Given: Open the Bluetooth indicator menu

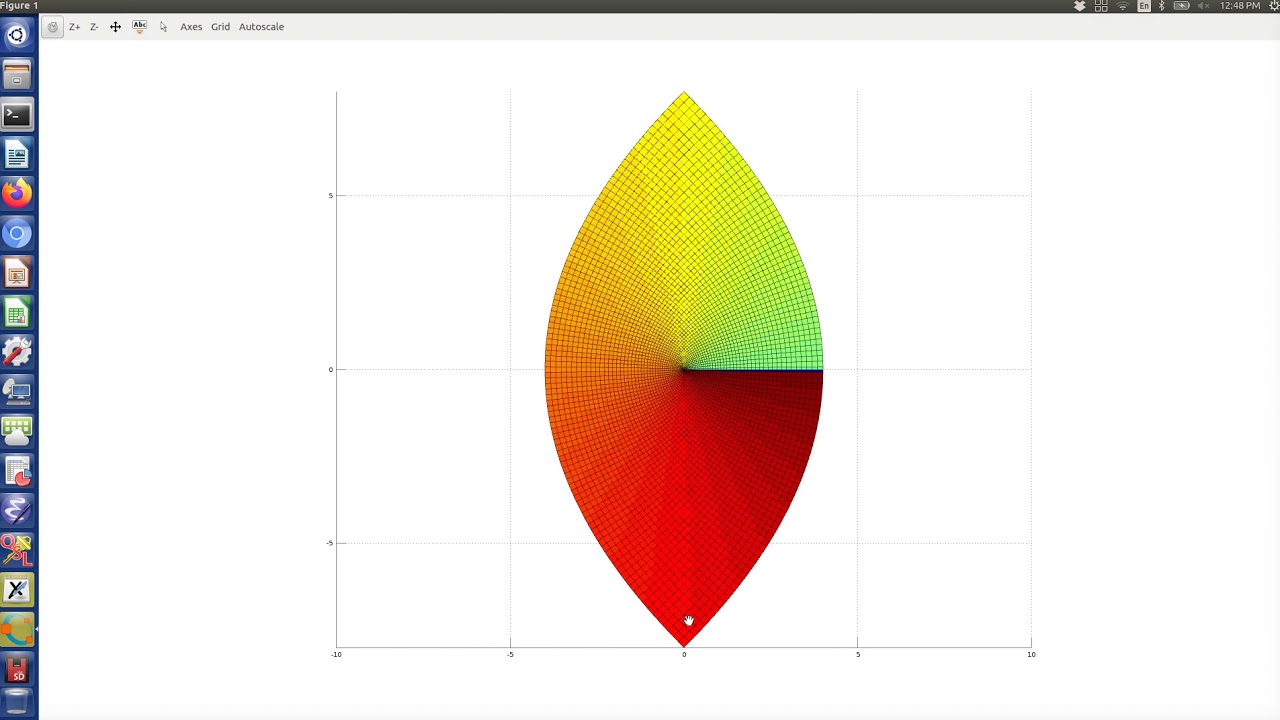Looking at the screenshot, I should 1162,6.
